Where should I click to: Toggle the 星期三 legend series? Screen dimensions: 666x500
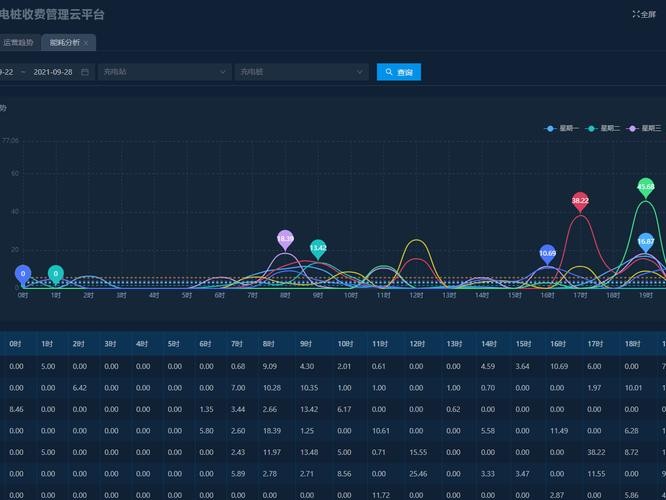click(644, 128)
